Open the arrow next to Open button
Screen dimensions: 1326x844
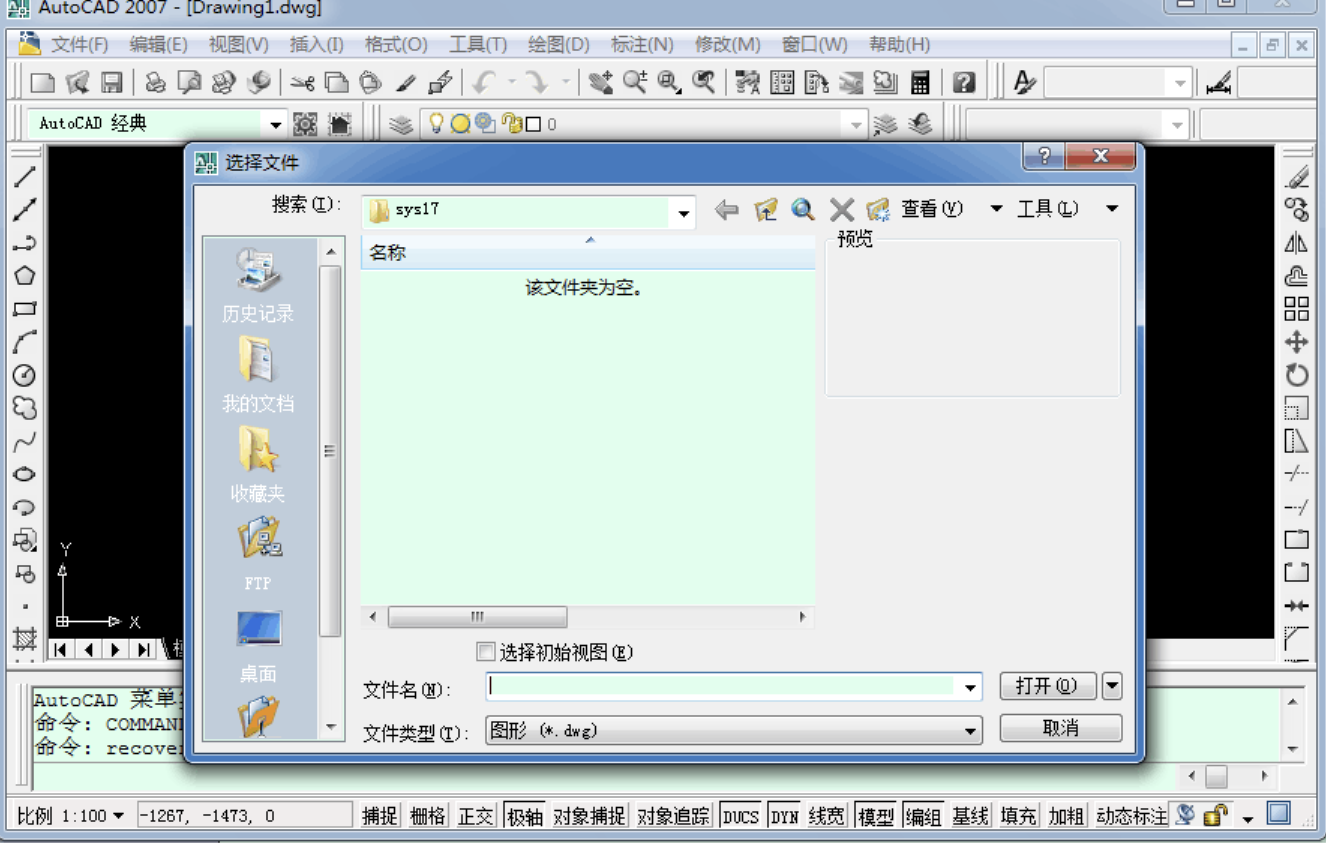tap(1111, 686)
